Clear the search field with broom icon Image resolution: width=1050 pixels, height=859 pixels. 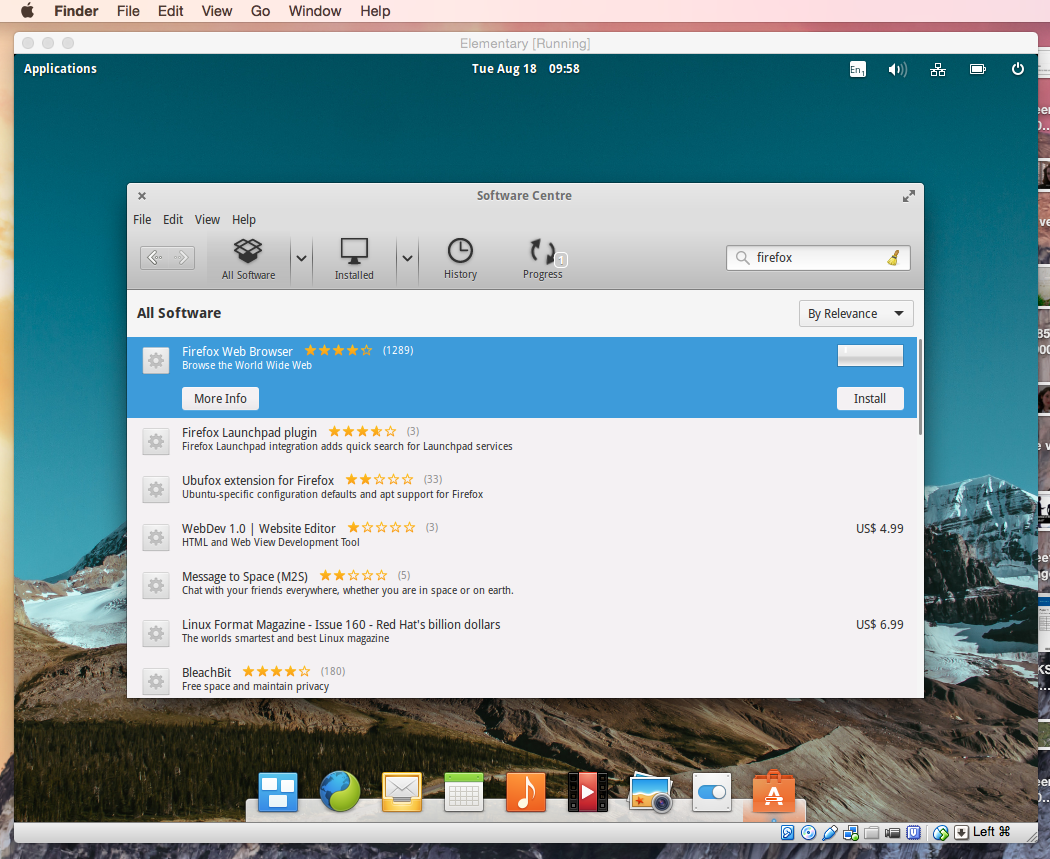click(x=893, y=258)
